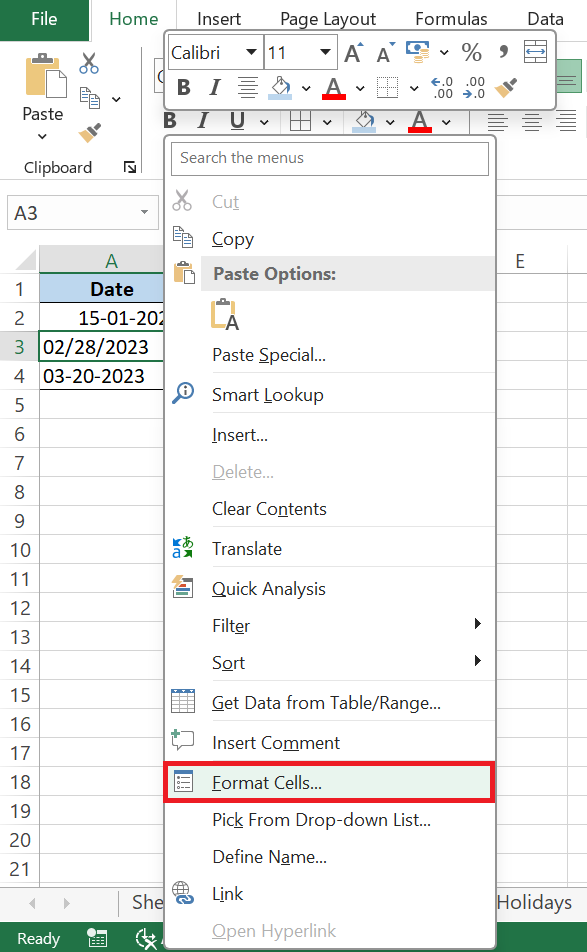Expand fill color dropdown in mini toolbar
The height and width of the screenshot is (952, 587).
(x=306, y=89)
